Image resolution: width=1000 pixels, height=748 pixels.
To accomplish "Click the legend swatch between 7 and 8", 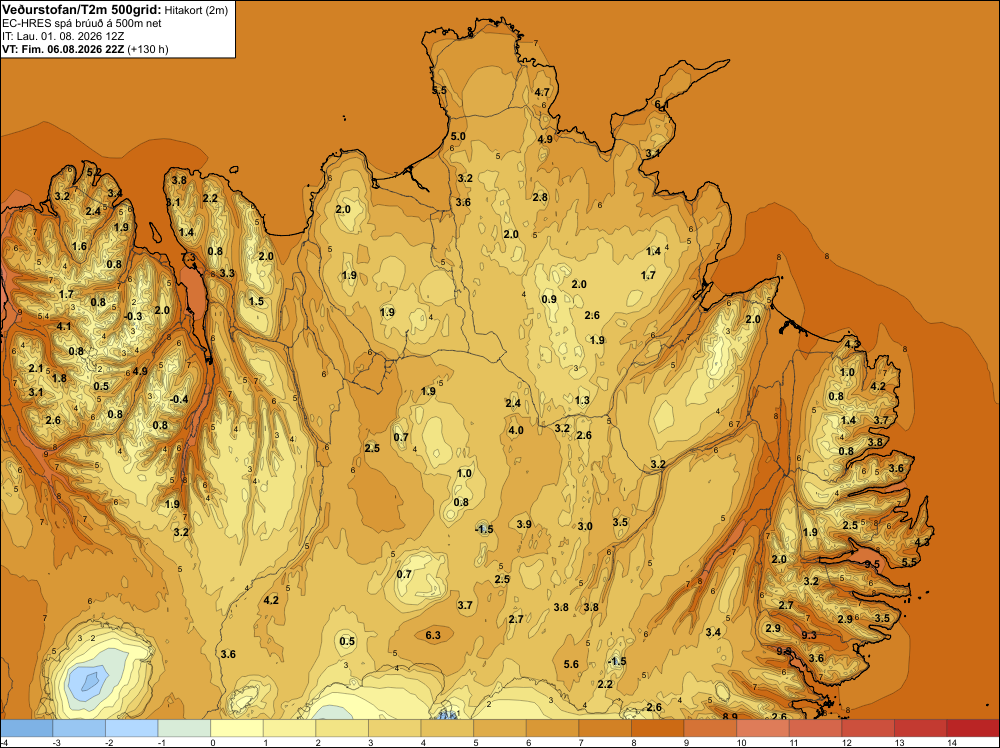I will 605,728.
